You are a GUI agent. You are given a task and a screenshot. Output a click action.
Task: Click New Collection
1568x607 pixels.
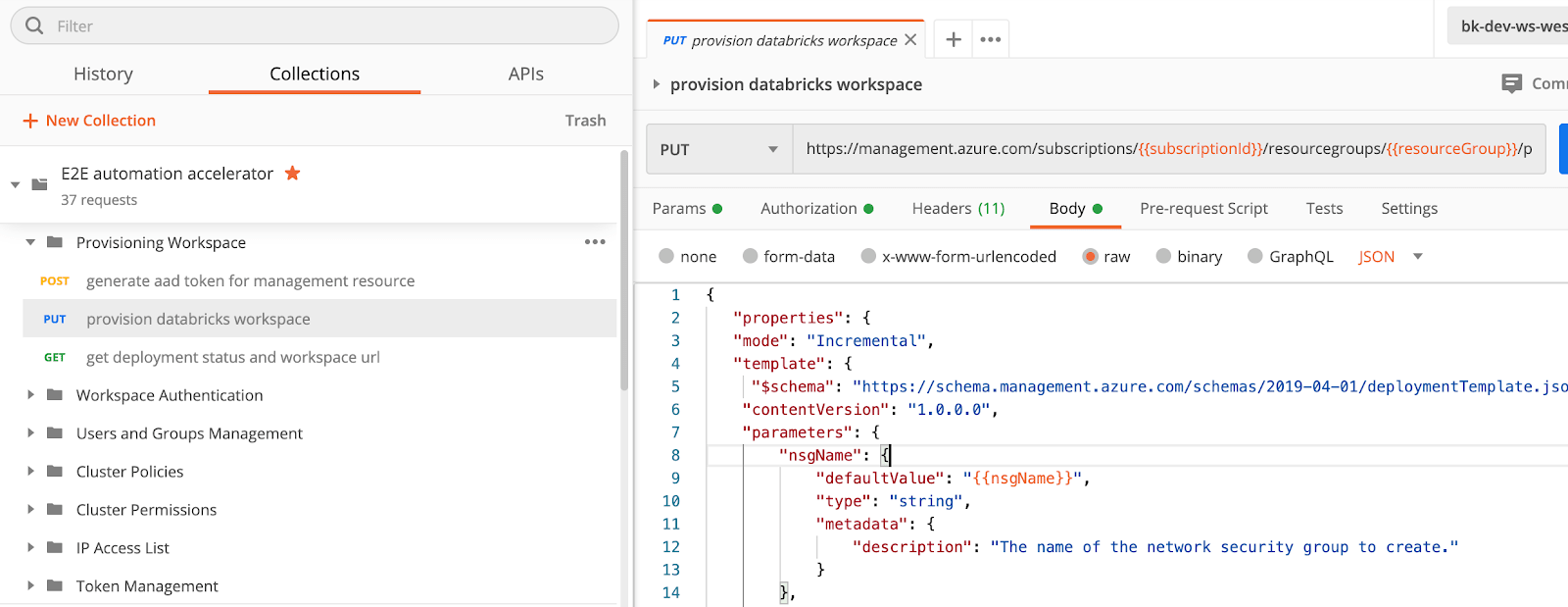tap(89, 121)
